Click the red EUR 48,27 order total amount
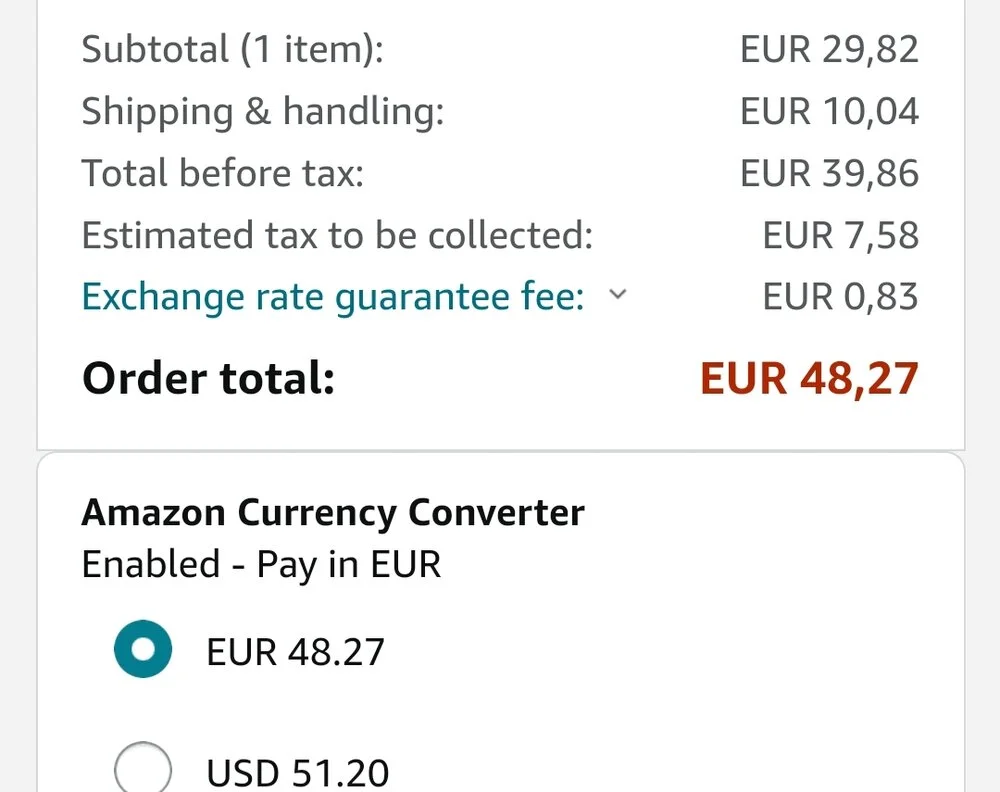The height and width of the screenshot is (792, 1000). pos(808,379)
